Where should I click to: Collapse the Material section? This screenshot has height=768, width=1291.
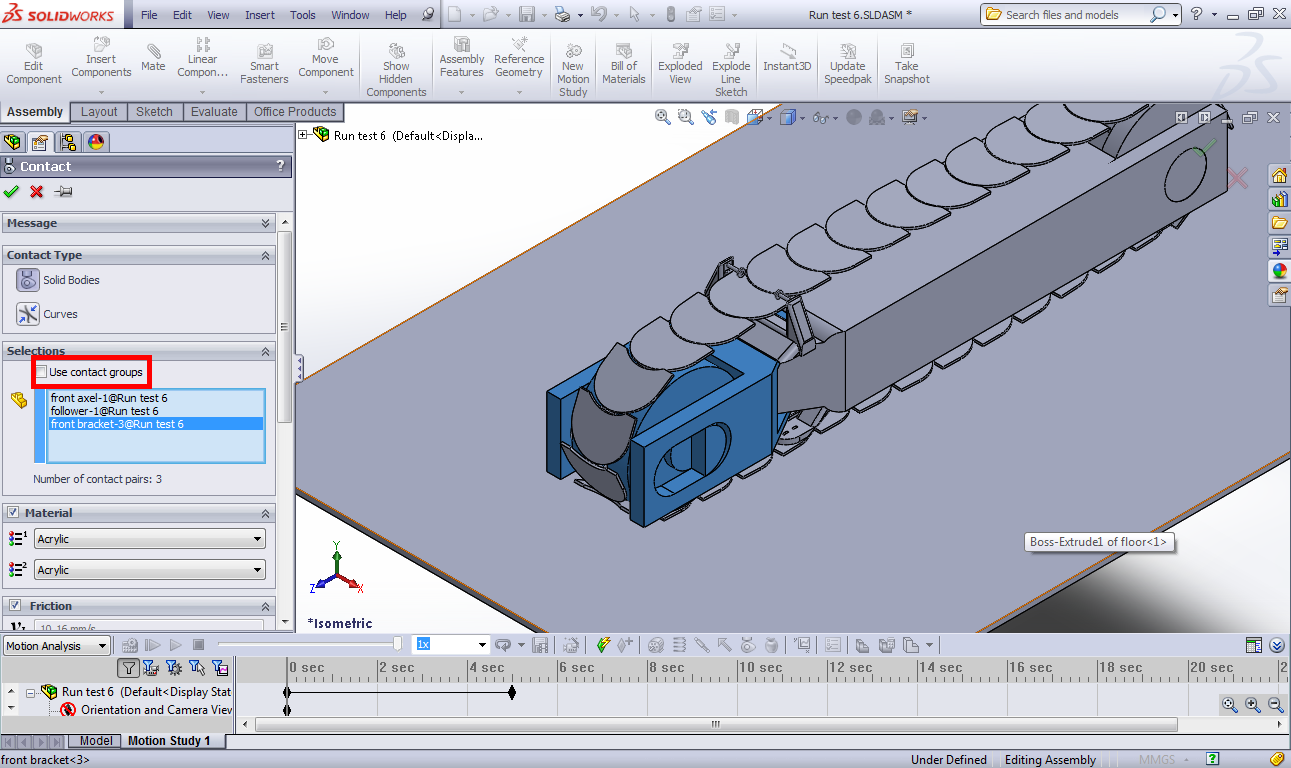click(x=265, y=513)
